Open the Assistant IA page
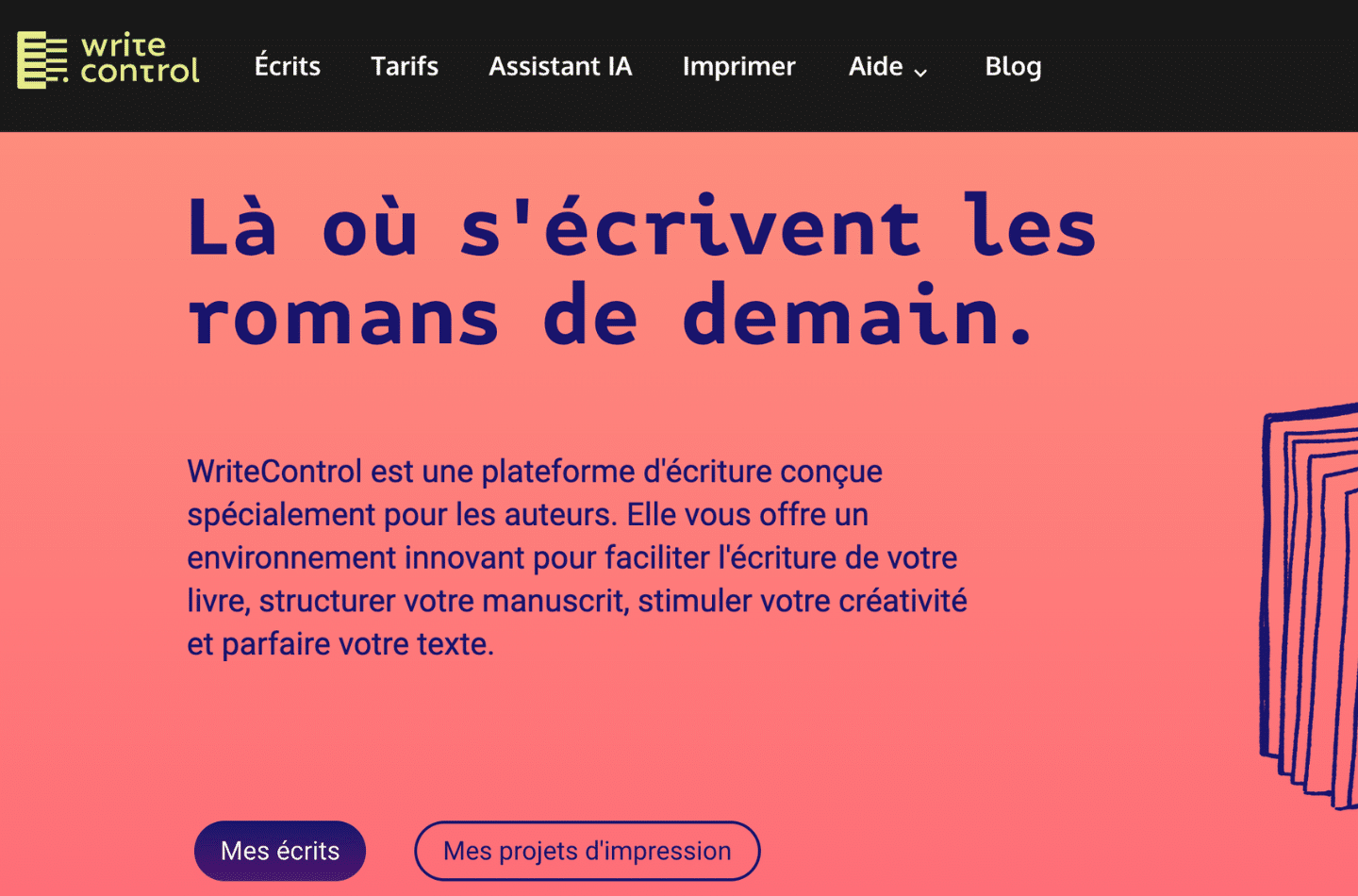The width and height of the screenshot is (1358, 896). pyautogui.click(x=560, y=66)
